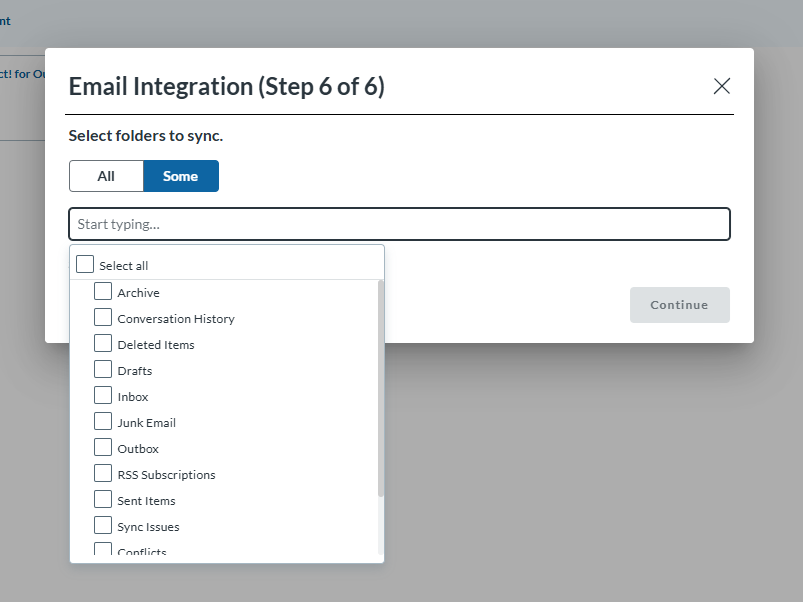Tick the Outbox folder checkbox
This screenshot has height=602, width=803.
[103, 448]
